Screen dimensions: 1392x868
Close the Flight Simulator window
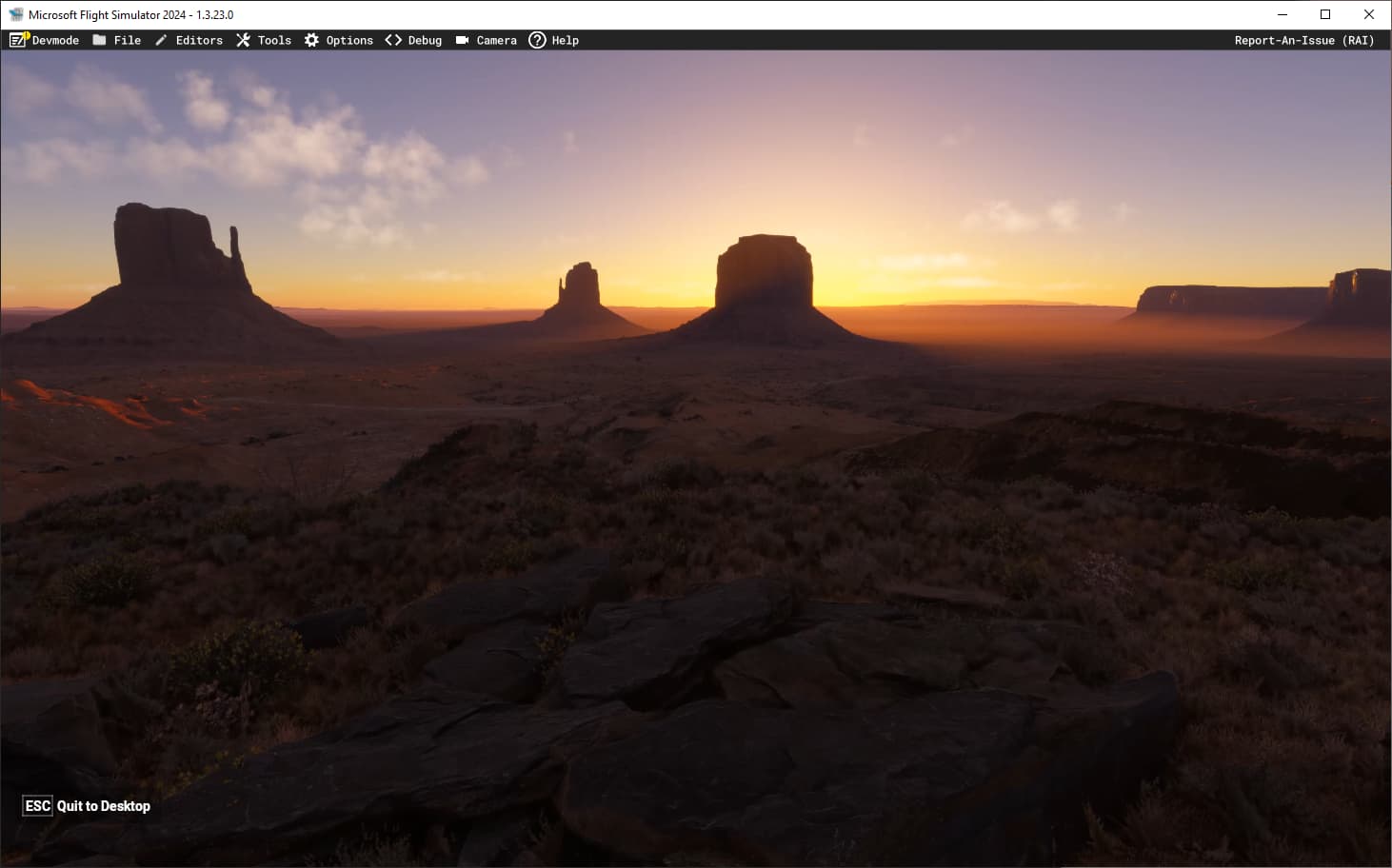click(x=1369, y=14)
